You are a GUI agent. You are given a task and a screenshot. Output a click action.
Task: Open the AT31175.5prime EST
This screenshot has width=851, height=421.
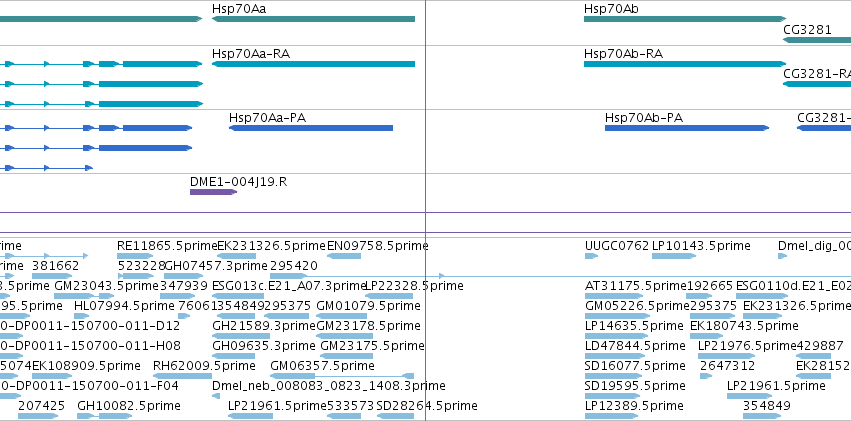612,296
